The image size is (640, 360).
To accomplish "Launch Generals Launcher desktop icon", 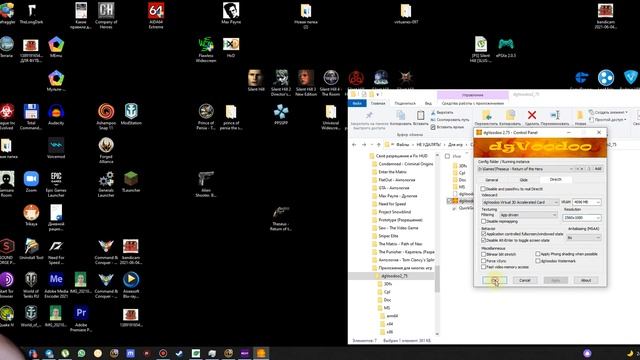I will coord(106,184).
